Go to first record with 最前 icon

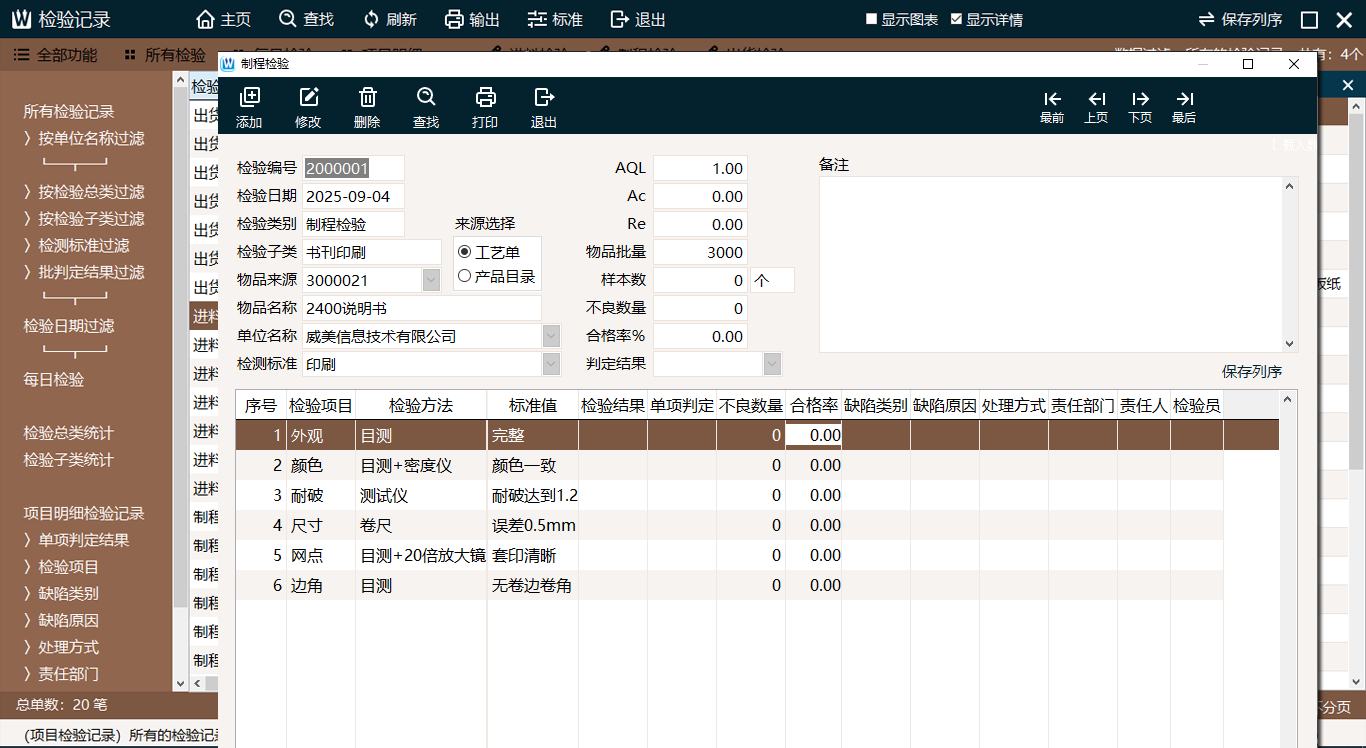(1052, 99)
